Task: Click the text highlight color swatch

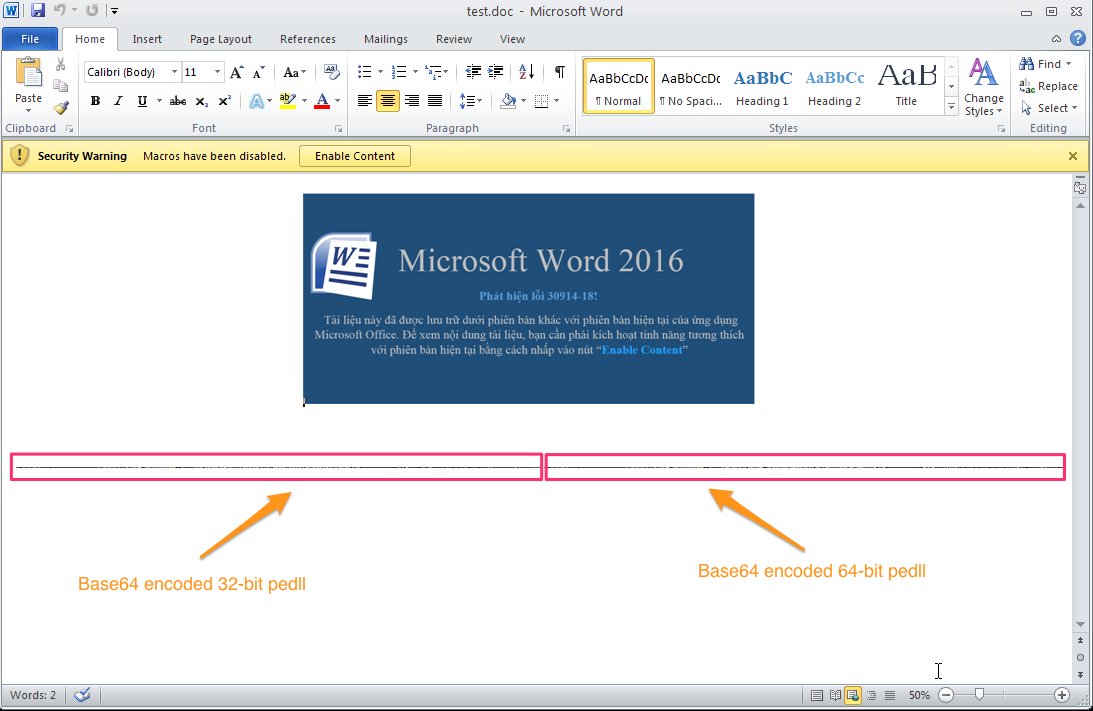Action: (287, 101)
